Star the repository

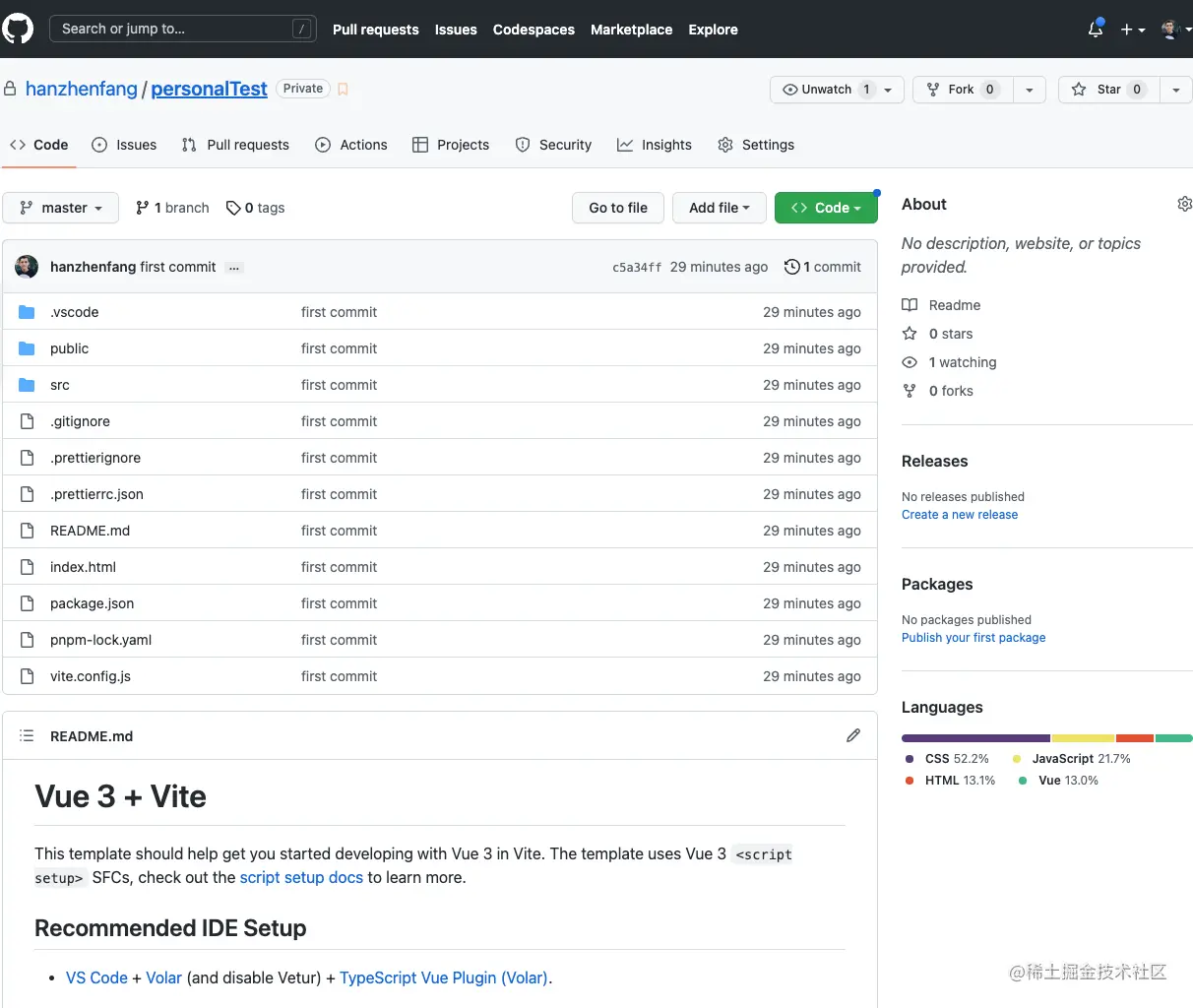pyautogui.click(x=1108, y=89)
